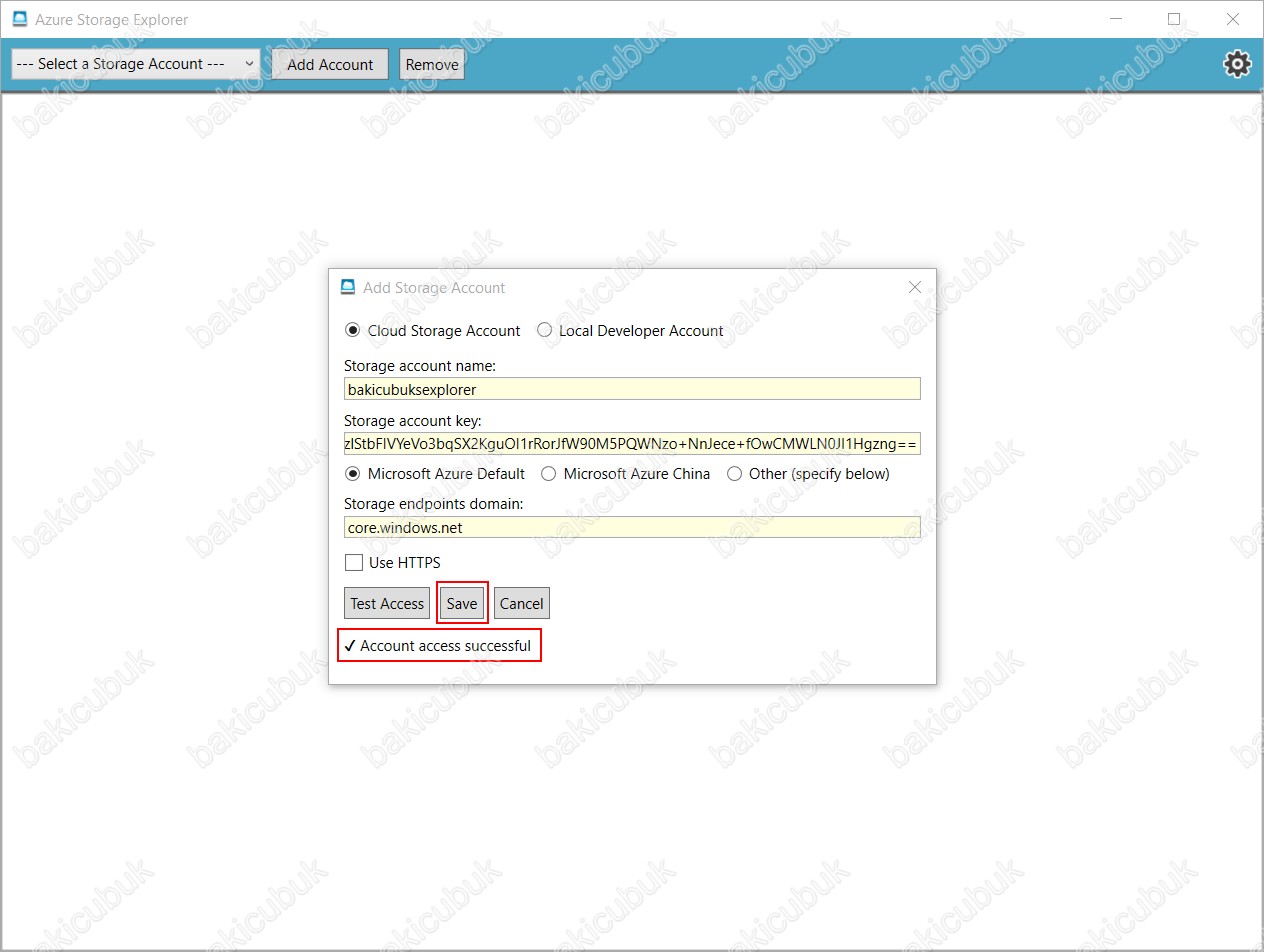This screenshot has width=1264, height=952.
Task: Click the Account access successful message
Action: 438,646
